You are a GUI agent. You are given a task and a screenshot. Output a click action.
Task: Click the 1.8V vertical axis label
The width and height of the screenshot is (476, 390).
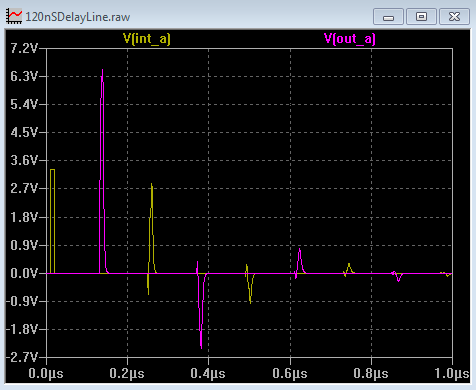tap(24, 218)
